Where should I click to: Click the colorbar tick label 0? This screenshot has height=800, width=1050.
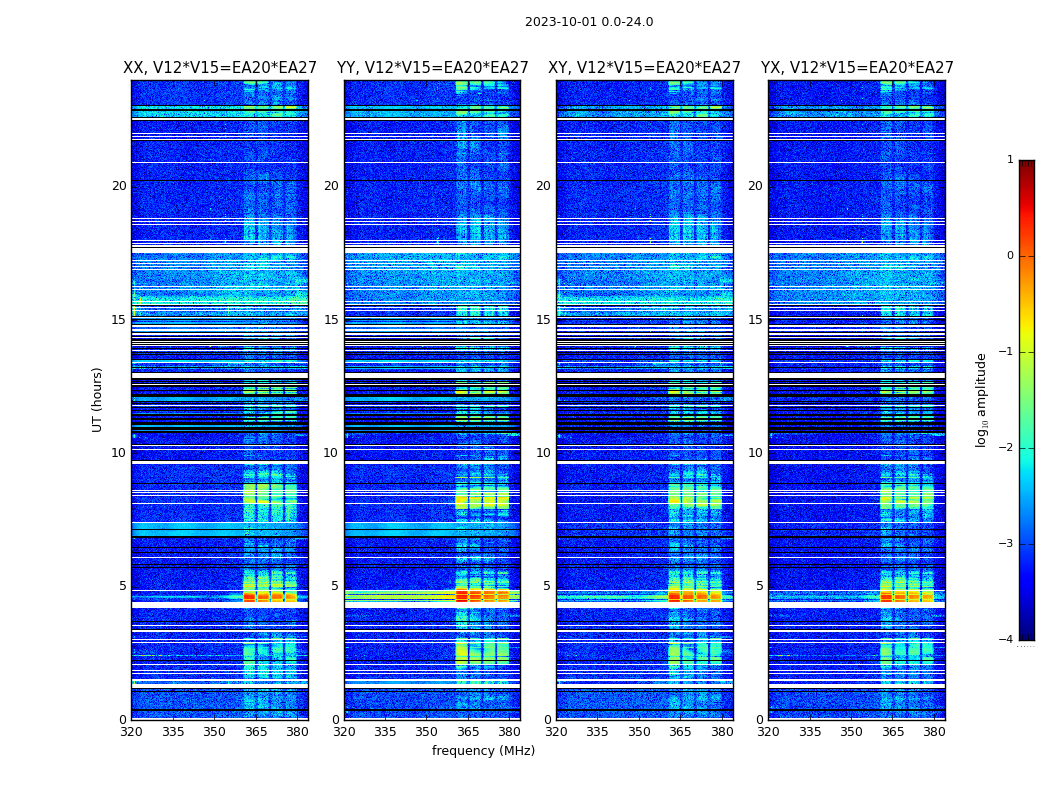point(1010,256)
